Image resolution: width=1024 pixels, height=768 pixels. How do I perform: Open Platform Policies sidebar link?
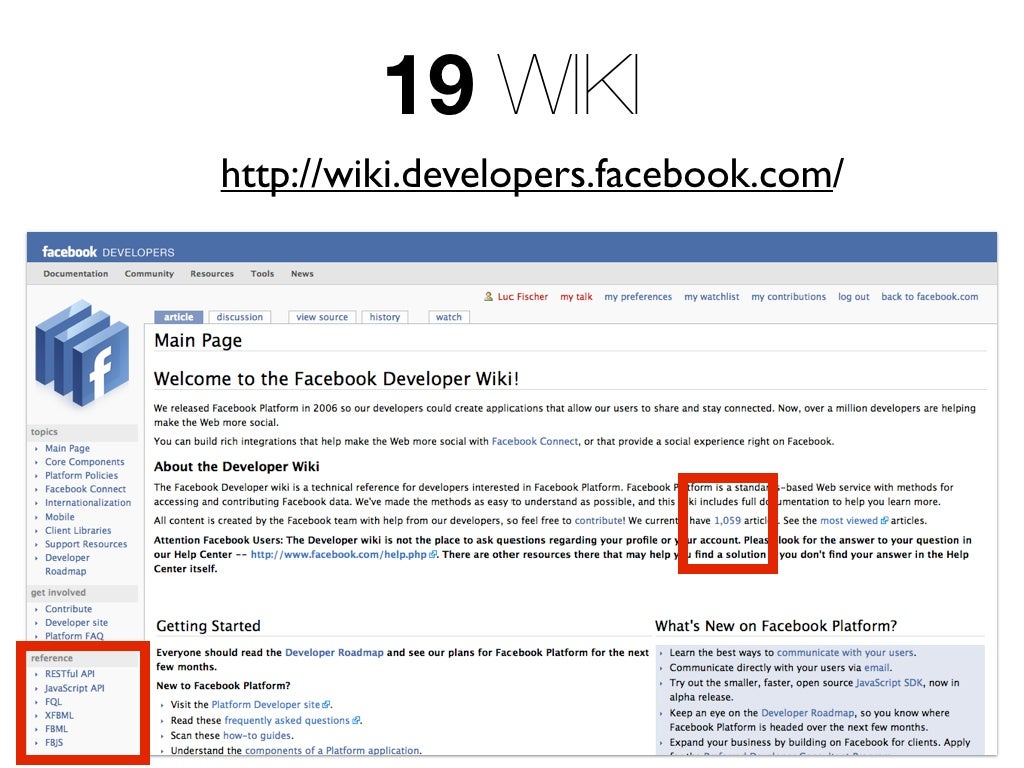tap(82, 475)
